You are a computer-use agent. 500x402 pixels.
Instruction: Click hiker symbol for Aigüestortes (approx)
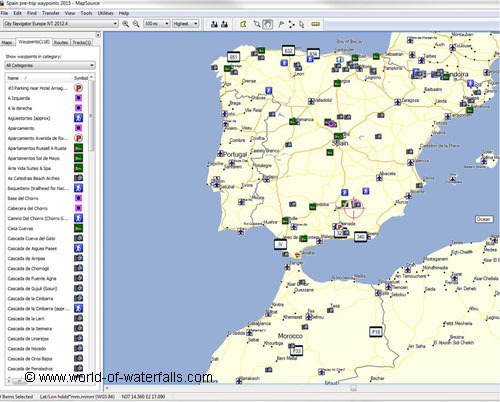pos(78,118)
